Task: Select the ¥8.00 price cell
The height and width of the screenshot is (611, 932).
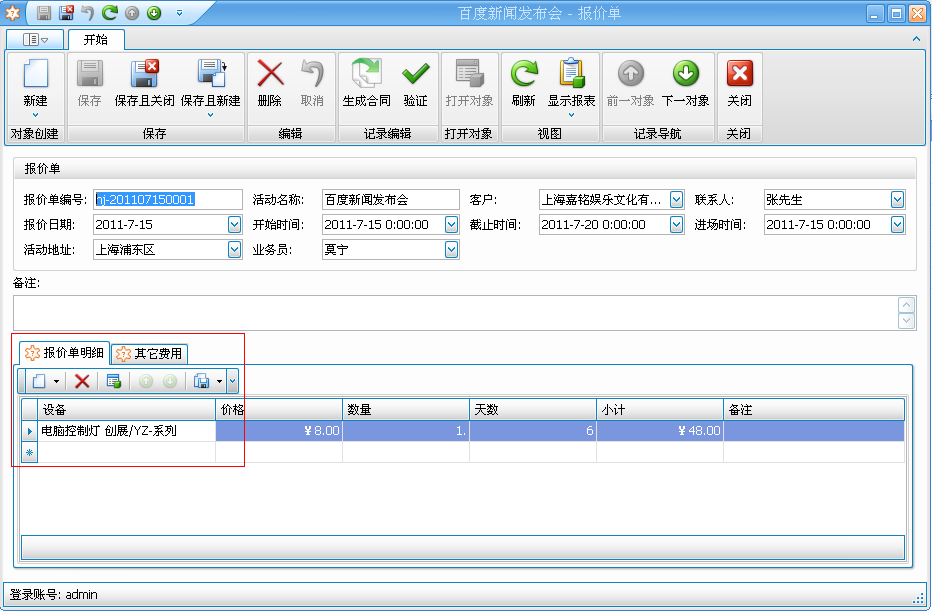Action: (x=279, y=431)
